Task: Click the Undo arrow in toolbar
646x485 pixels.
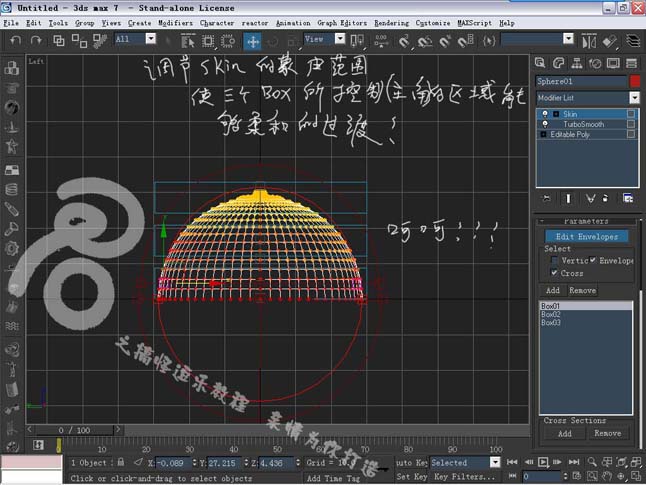Action: point(16,40)
